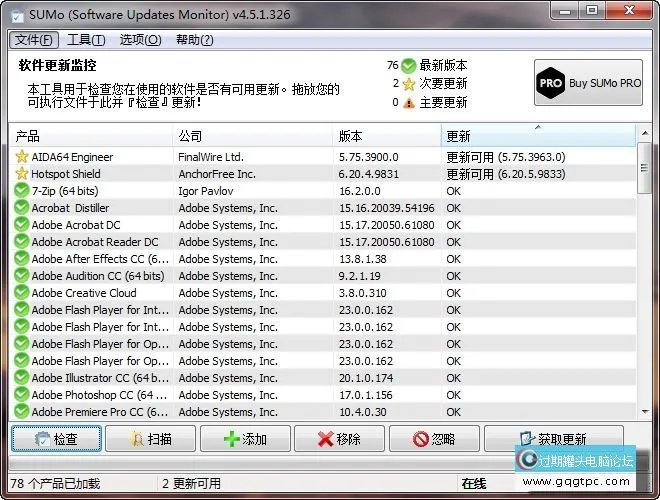Sort the list by the 更新 column header
This screenshot has height=500, width=660.
pos(537,136)
